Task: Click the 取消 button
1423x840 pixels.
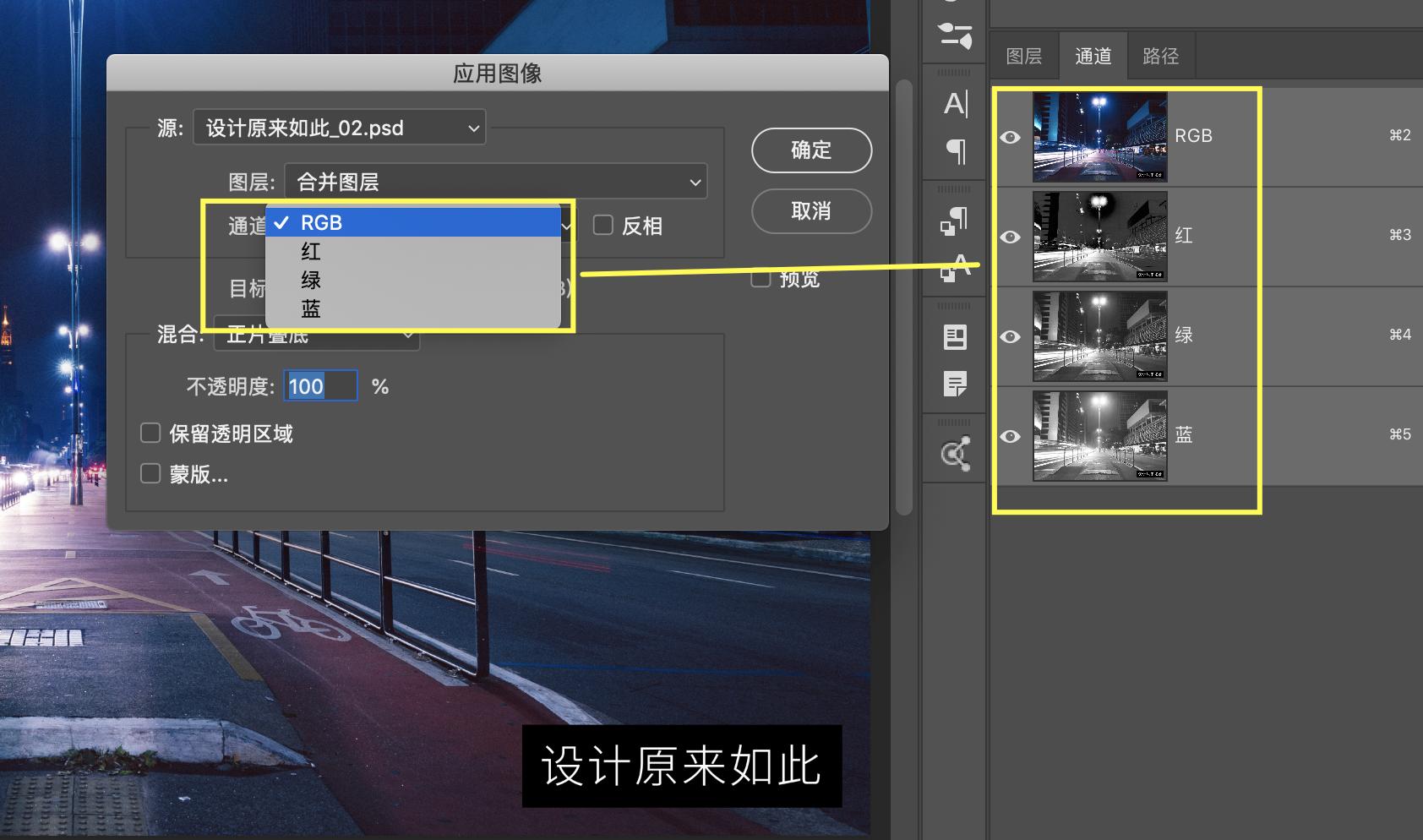Action: click(x=810, y=211)
